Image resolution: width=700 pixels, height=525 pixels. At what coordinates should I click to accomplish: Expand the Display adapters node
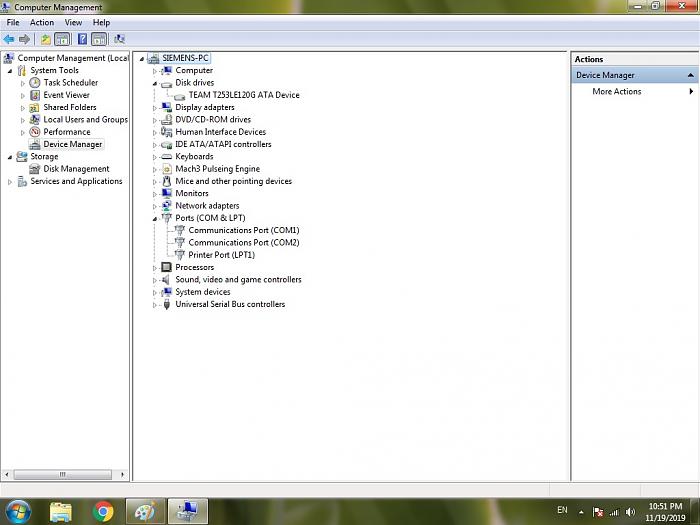click(x=154, y=108)
